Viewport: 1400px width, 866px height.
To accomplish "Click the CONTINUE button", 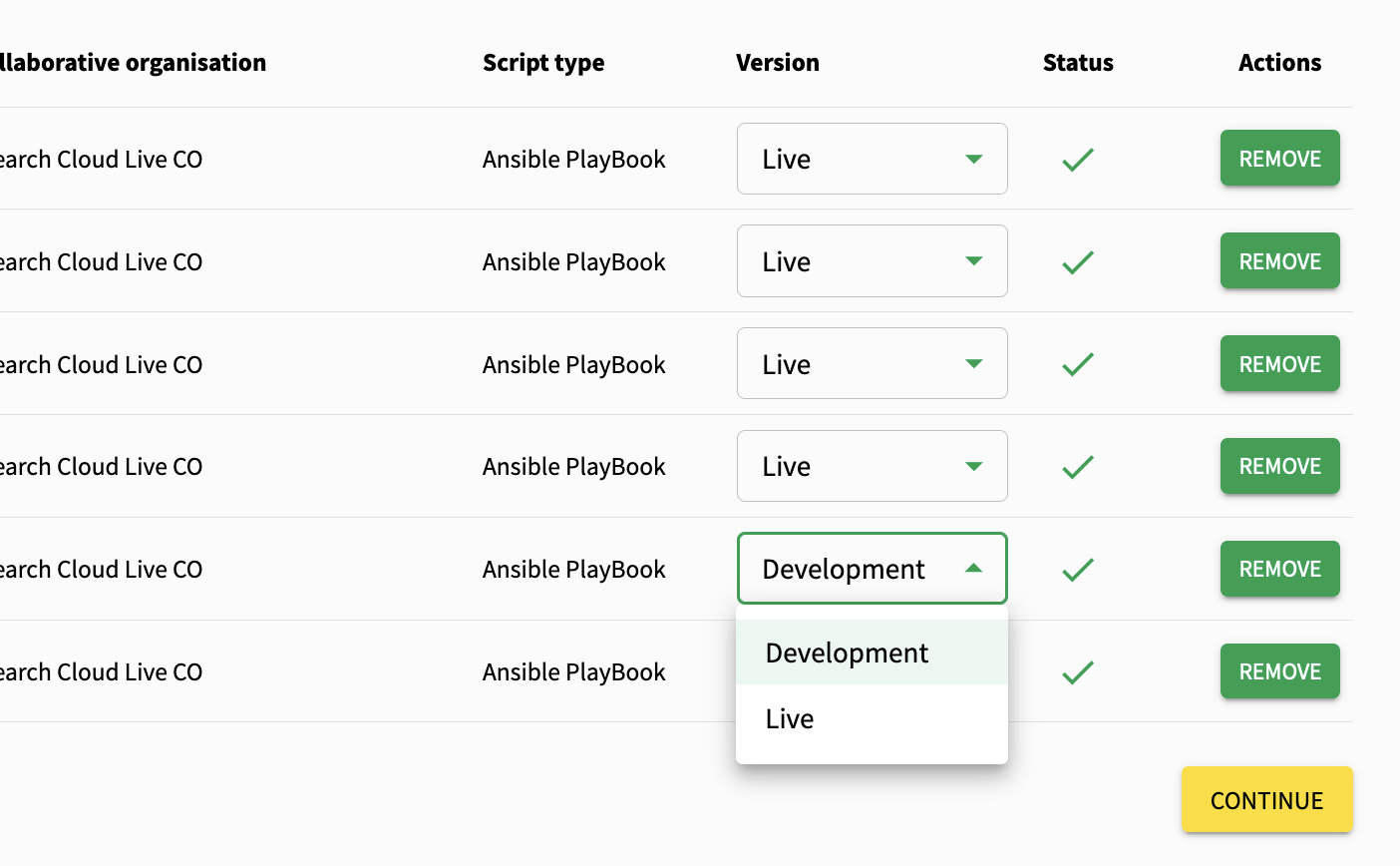I will click(1266, 800).
